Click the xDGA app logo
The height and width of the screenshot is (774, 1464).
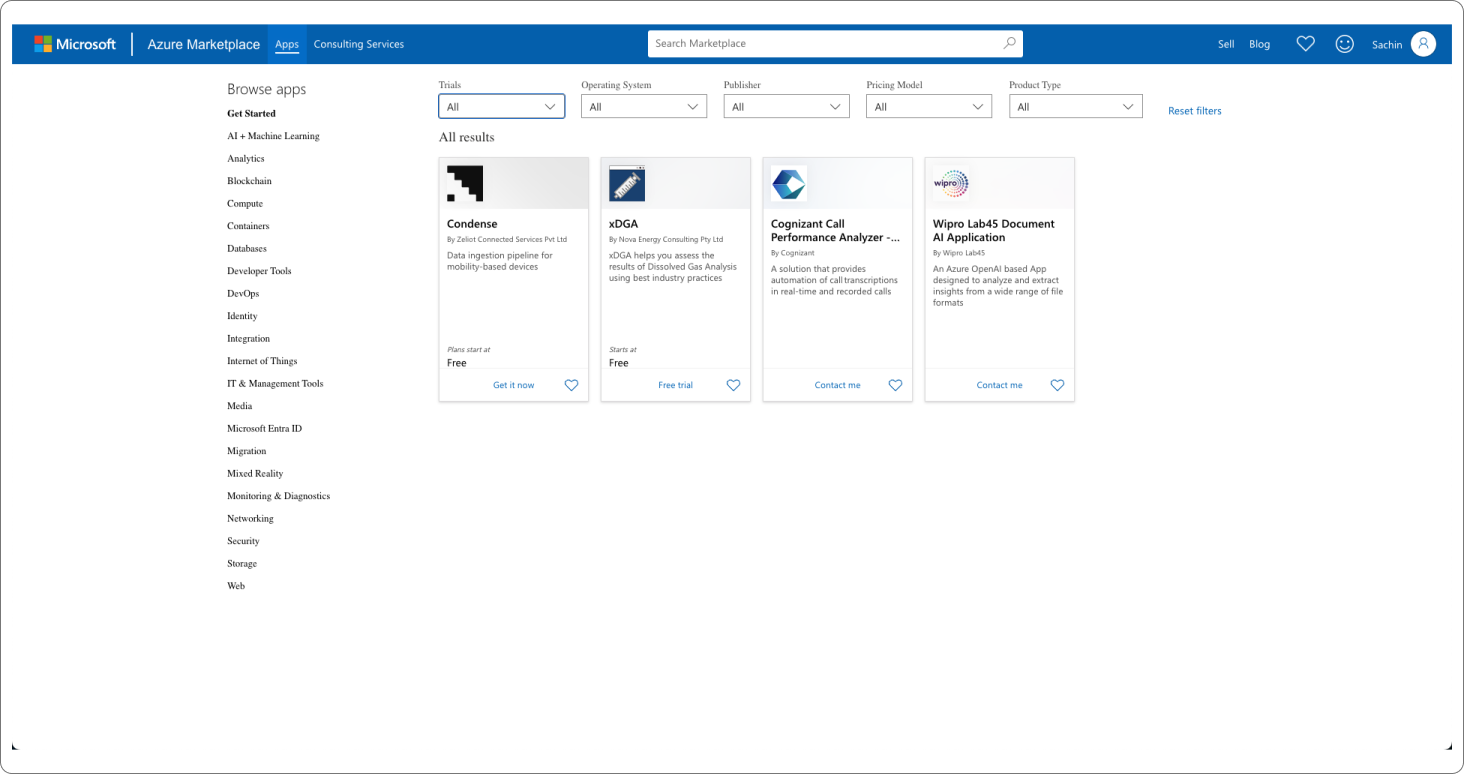[627, 184]
